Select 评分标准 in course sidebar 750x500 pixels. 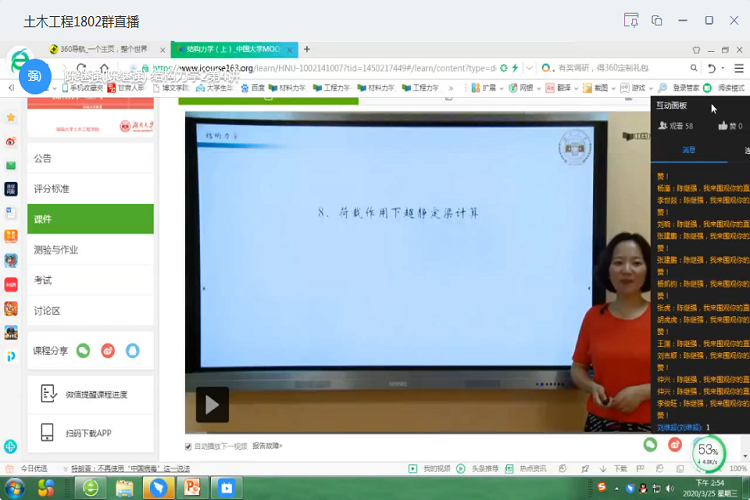click(x=52, y=189)
